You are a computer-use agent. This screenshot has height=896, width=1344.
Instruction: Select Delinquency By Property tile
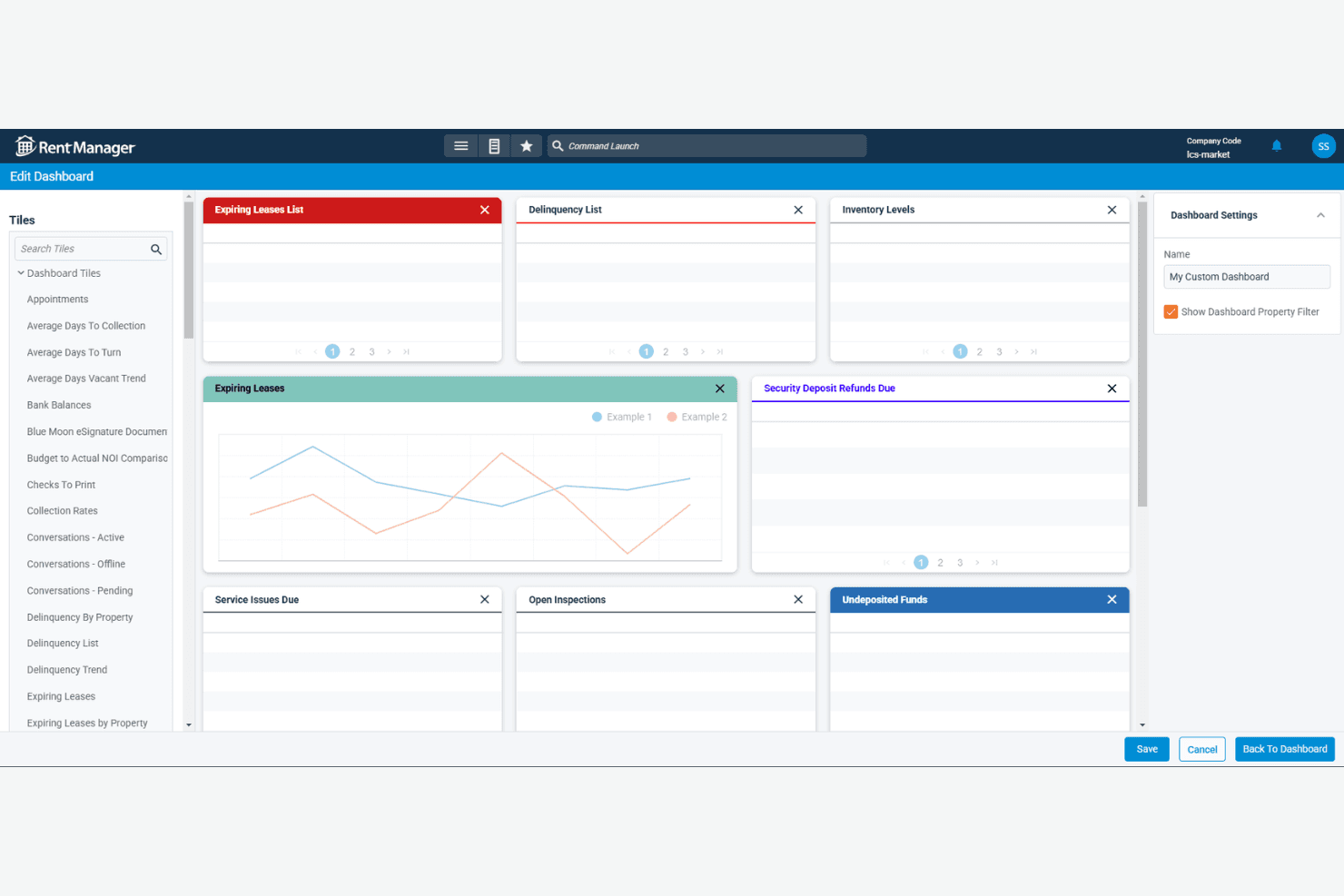(80, 618)
